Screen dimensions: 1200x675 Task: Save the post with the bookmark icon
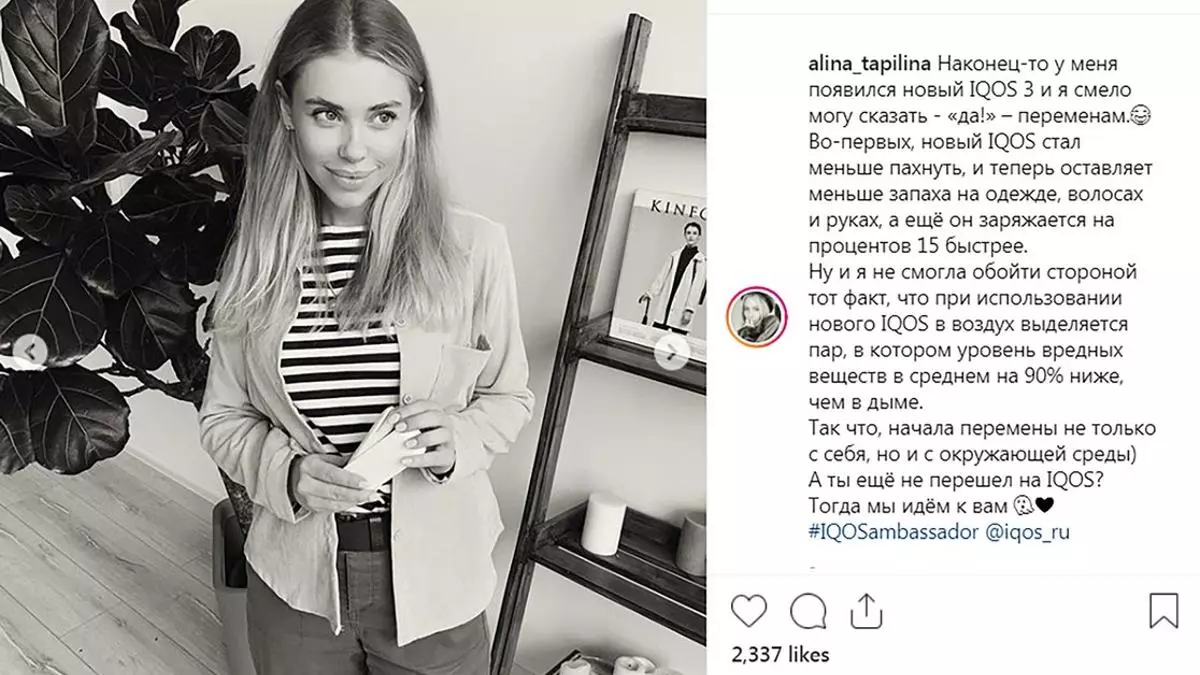[1163, 610]
